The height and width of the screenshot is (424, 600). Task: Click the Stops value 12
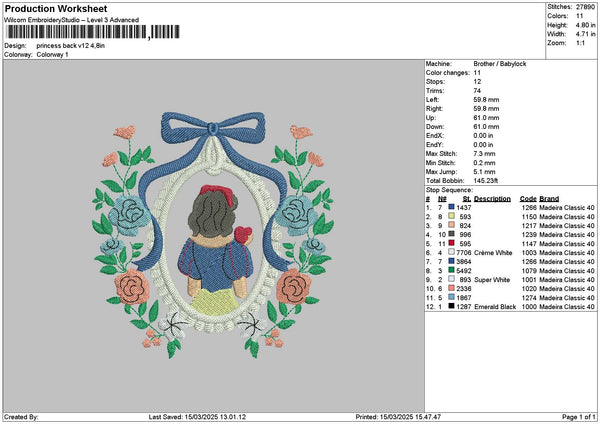tap(477, 82)
